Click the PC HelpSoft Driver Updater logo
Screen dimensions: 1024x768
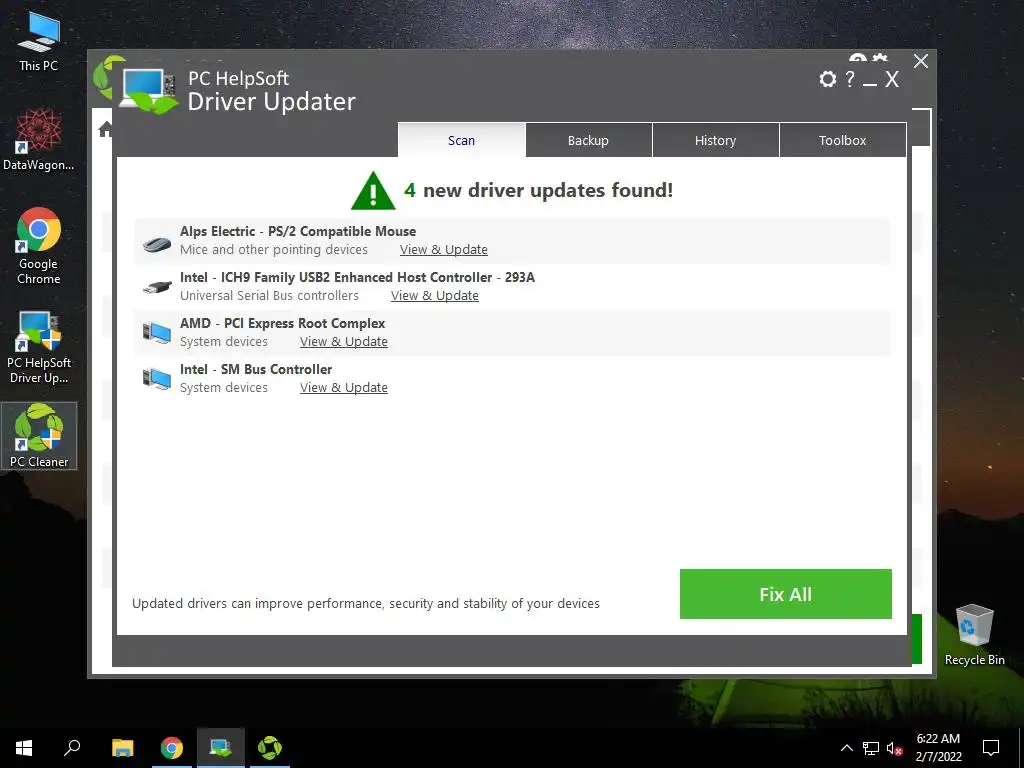point(149,90)
